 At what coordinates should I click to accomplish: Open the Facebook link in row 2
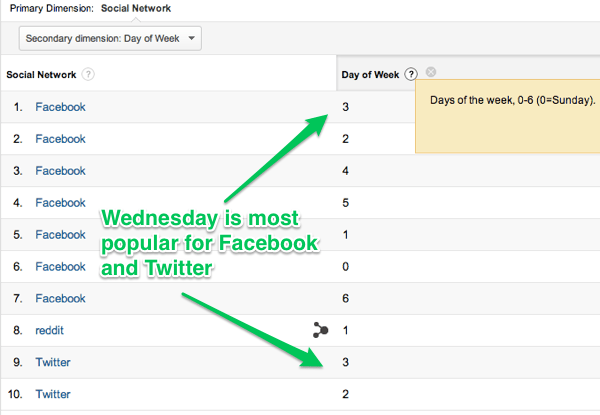pos(60,139)
